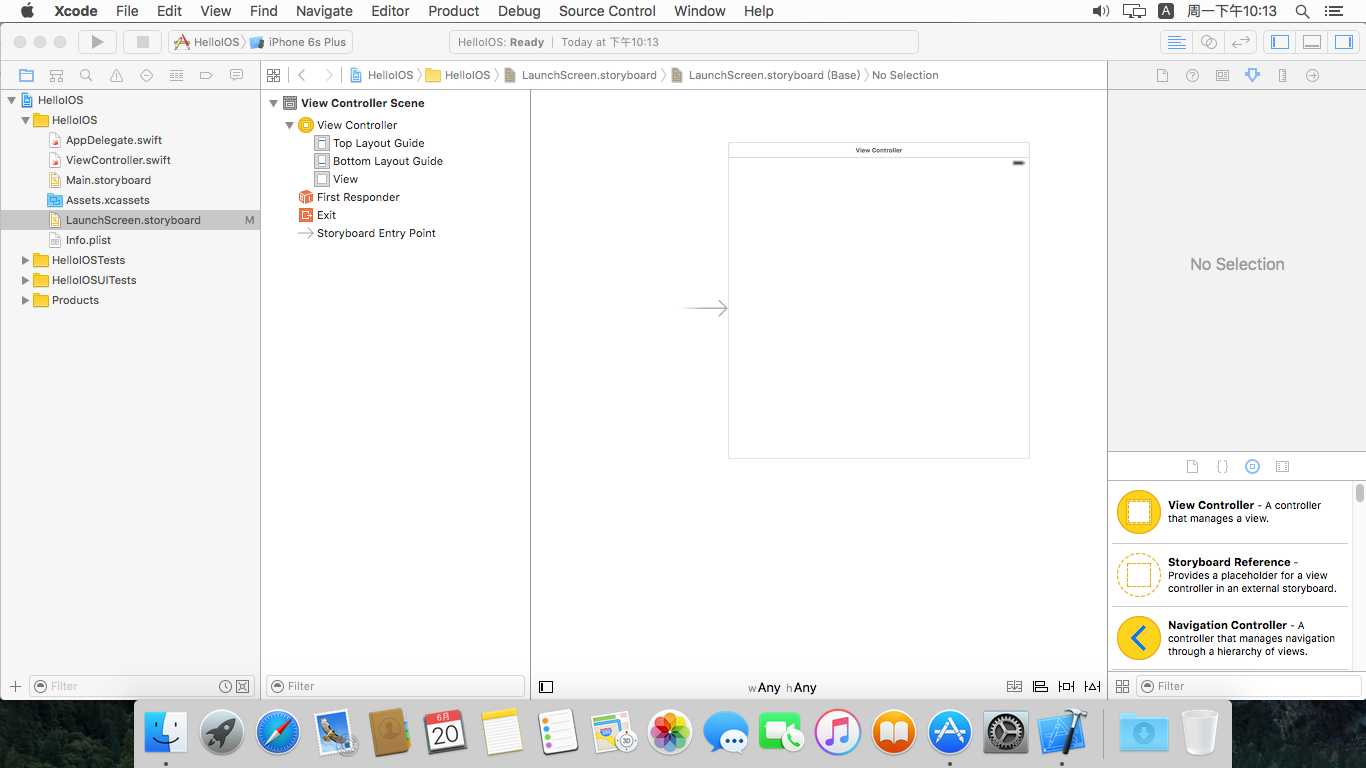
Task: Show the Connections inspector arrow icon
Action: [x=1313, y=75]
